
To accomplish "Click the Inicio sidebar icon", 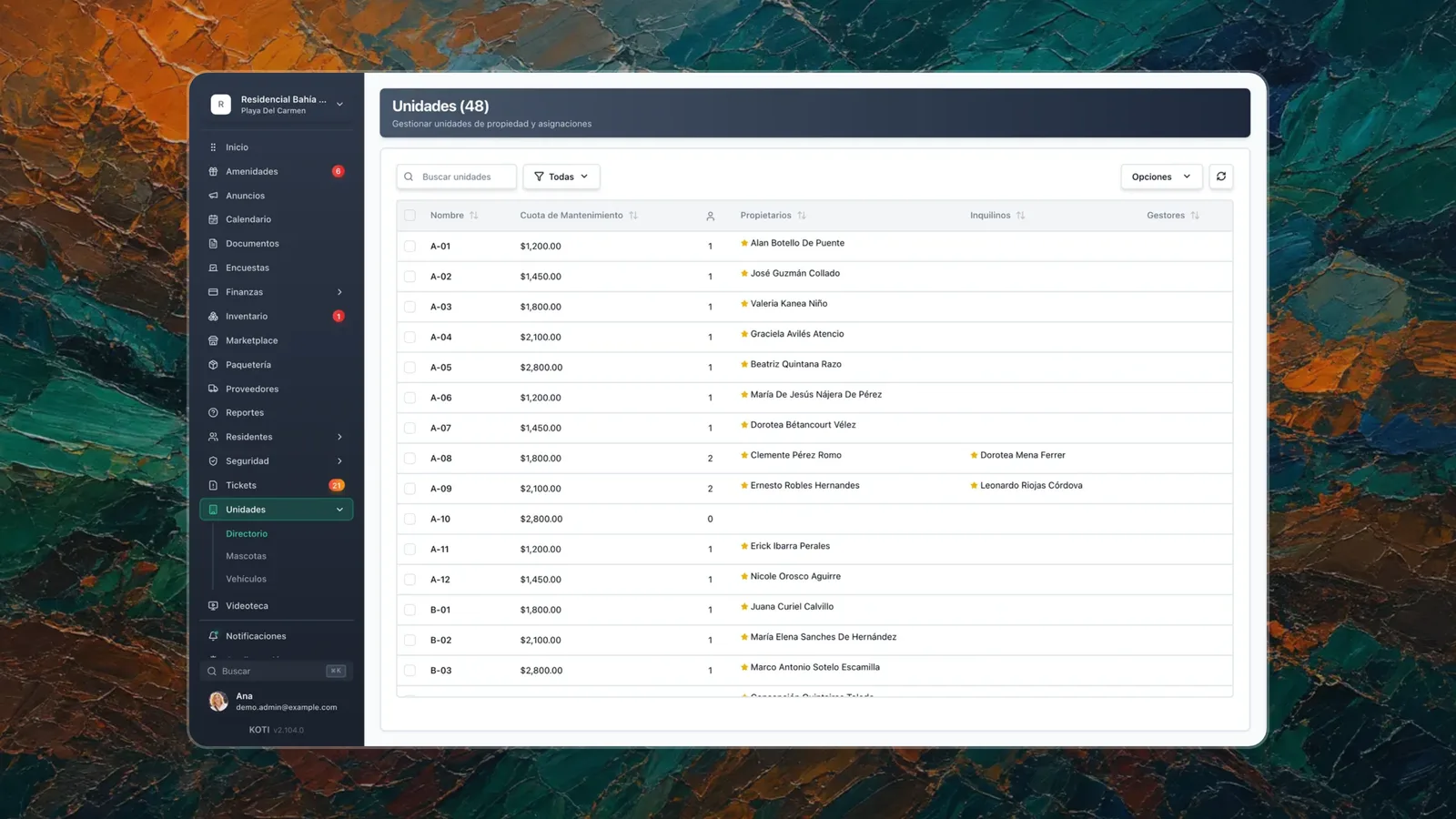I will click(213, 147).
